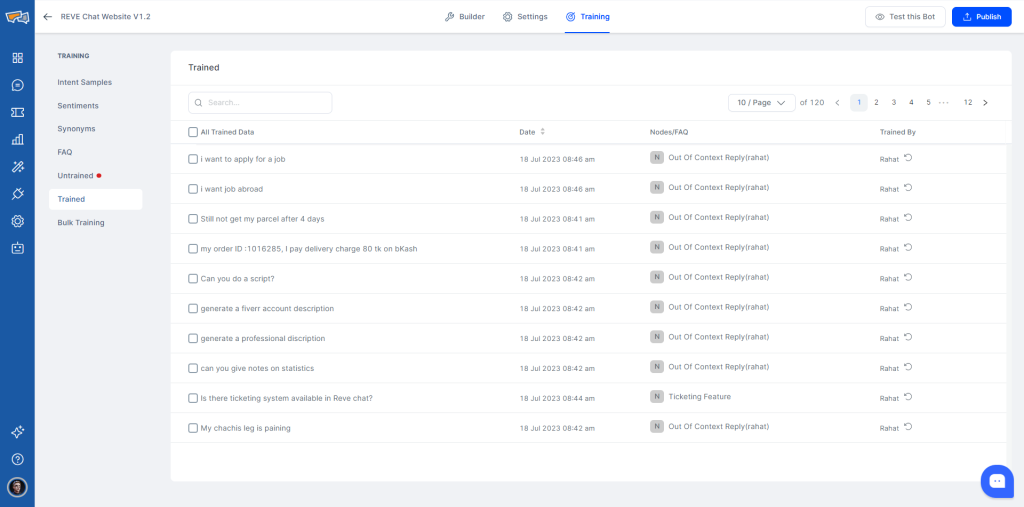This screenshot has width=1024, height=507.
Task: Click the sparkle AI icon in sidebar
Action: coord(18,432)
